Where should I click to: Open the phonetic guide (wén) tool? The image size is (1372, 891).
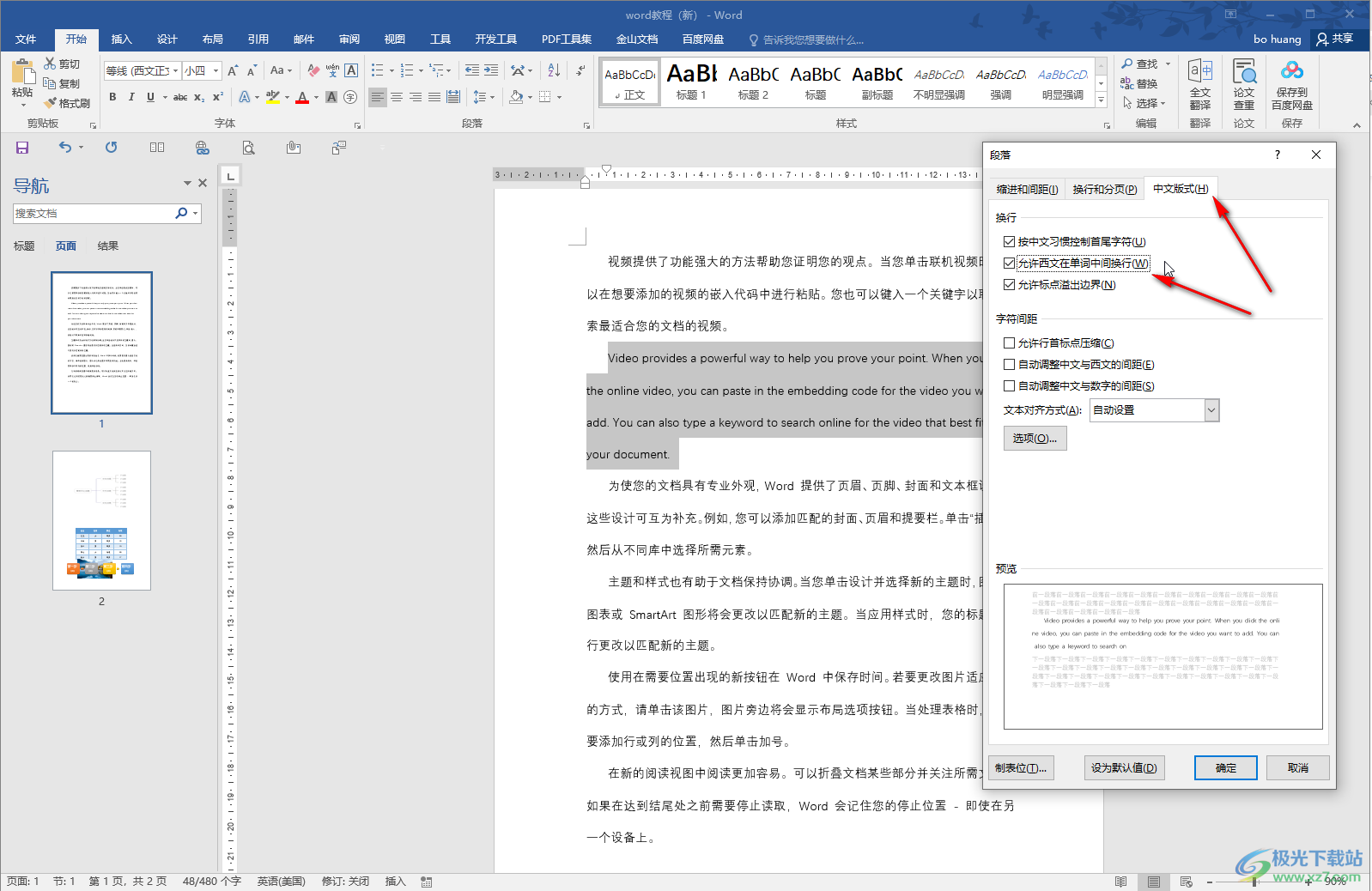tap(332, 70)
